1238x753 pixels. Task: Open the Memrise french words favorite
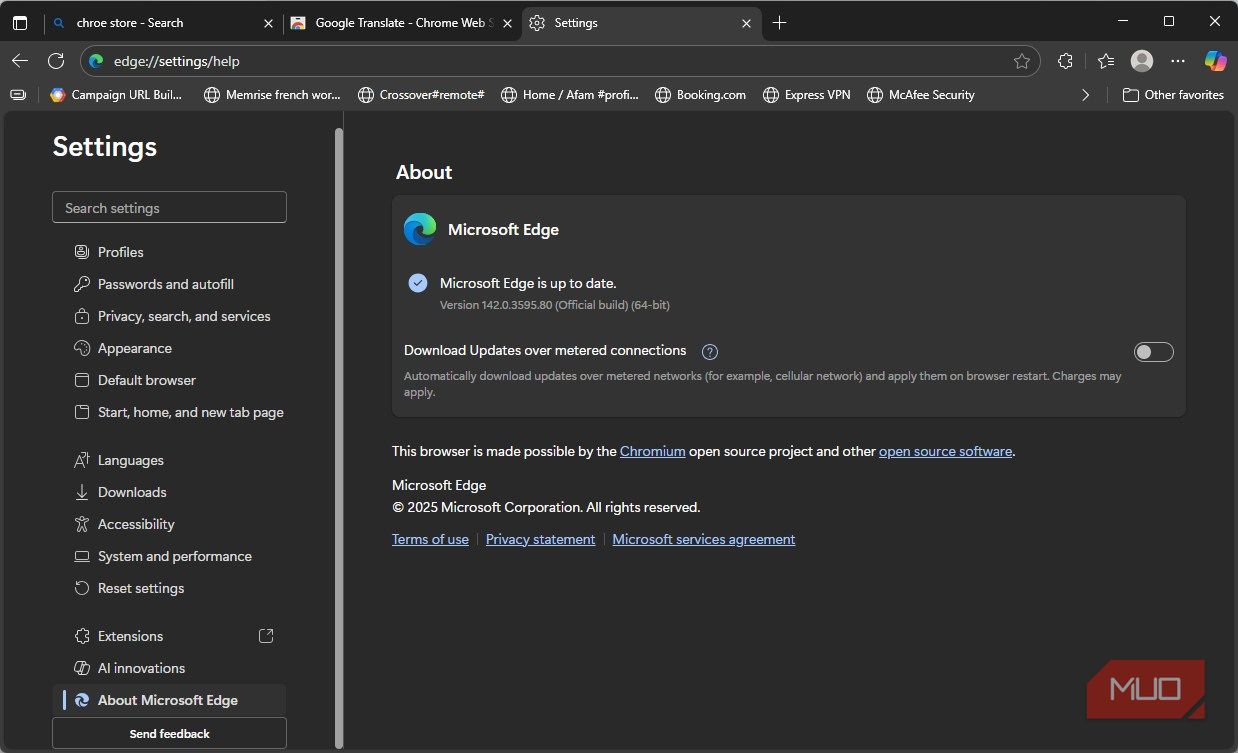(x=272, y=95)
